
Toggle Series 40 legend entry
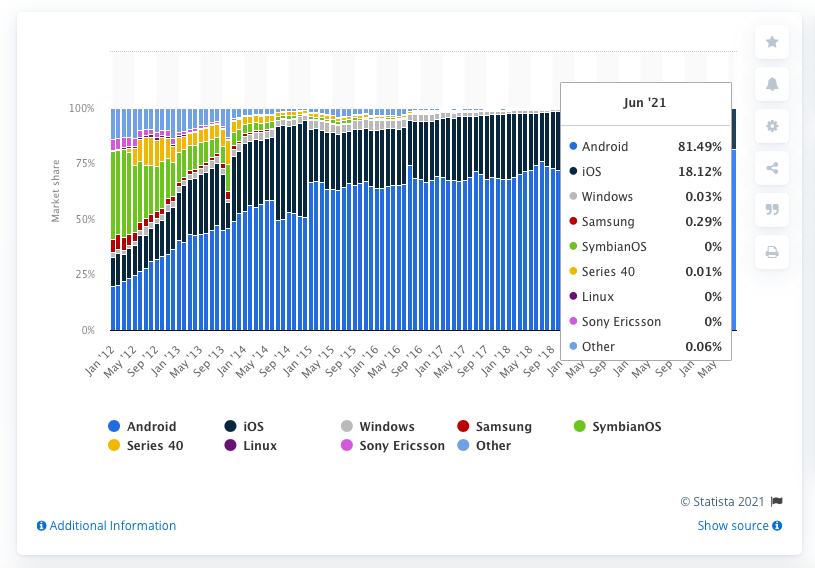click(x=154, y=446)
